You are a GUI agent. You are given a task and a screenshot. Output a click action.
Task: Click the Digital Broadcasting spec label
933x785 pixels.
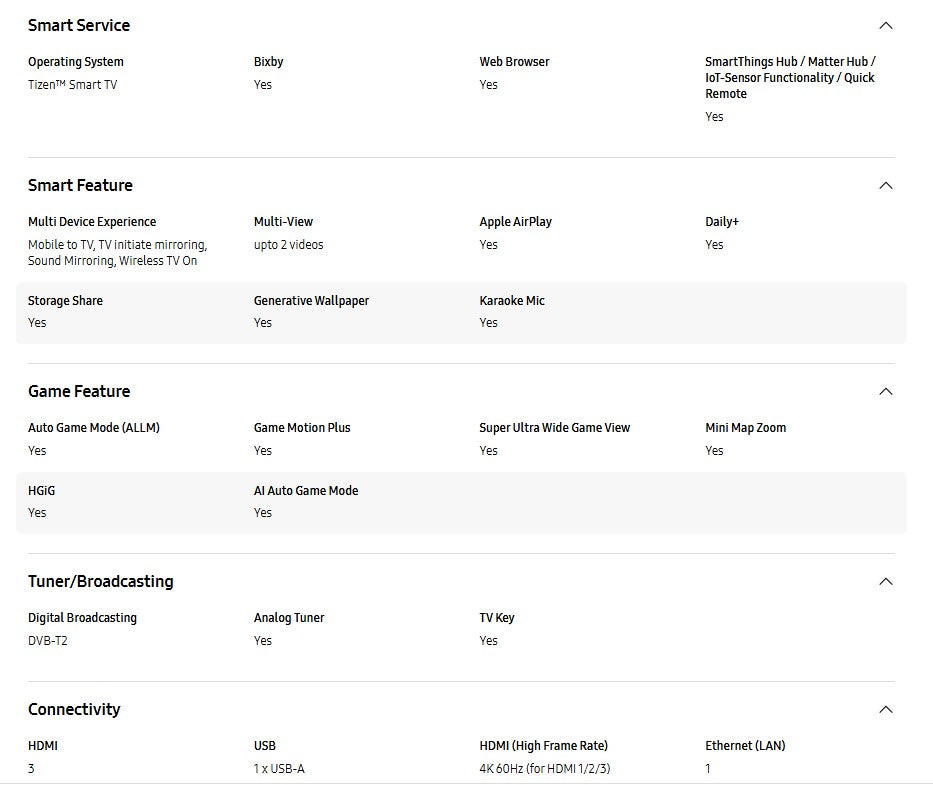point(82,618)
